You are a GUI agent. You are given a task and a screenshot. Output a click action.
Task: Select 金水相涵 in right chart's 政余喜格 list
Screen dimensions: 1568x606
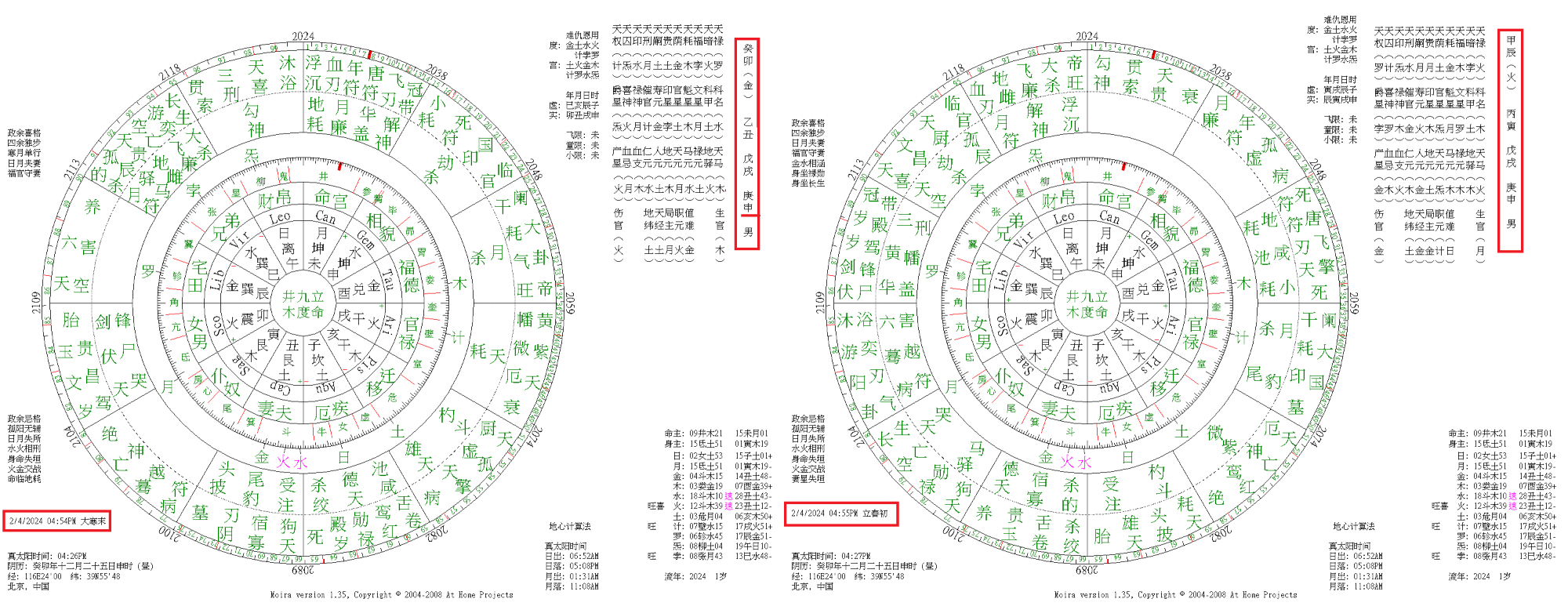808,163
